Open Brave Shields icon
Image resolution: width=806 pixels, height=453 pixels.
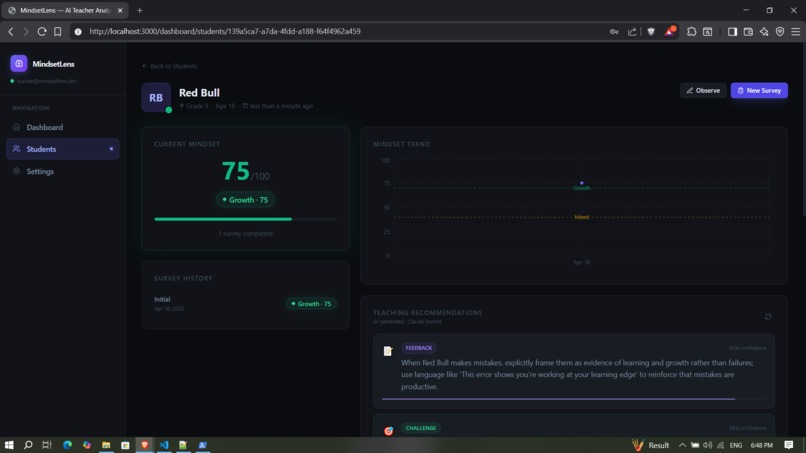(x=651, y=31)
